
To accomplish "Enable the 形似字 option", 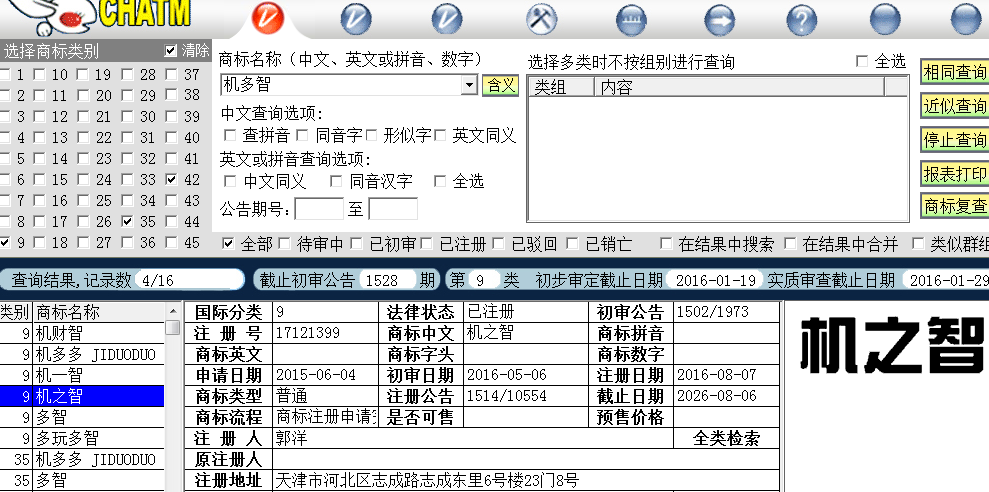I will pyautogui.click(x=371, y=135).
